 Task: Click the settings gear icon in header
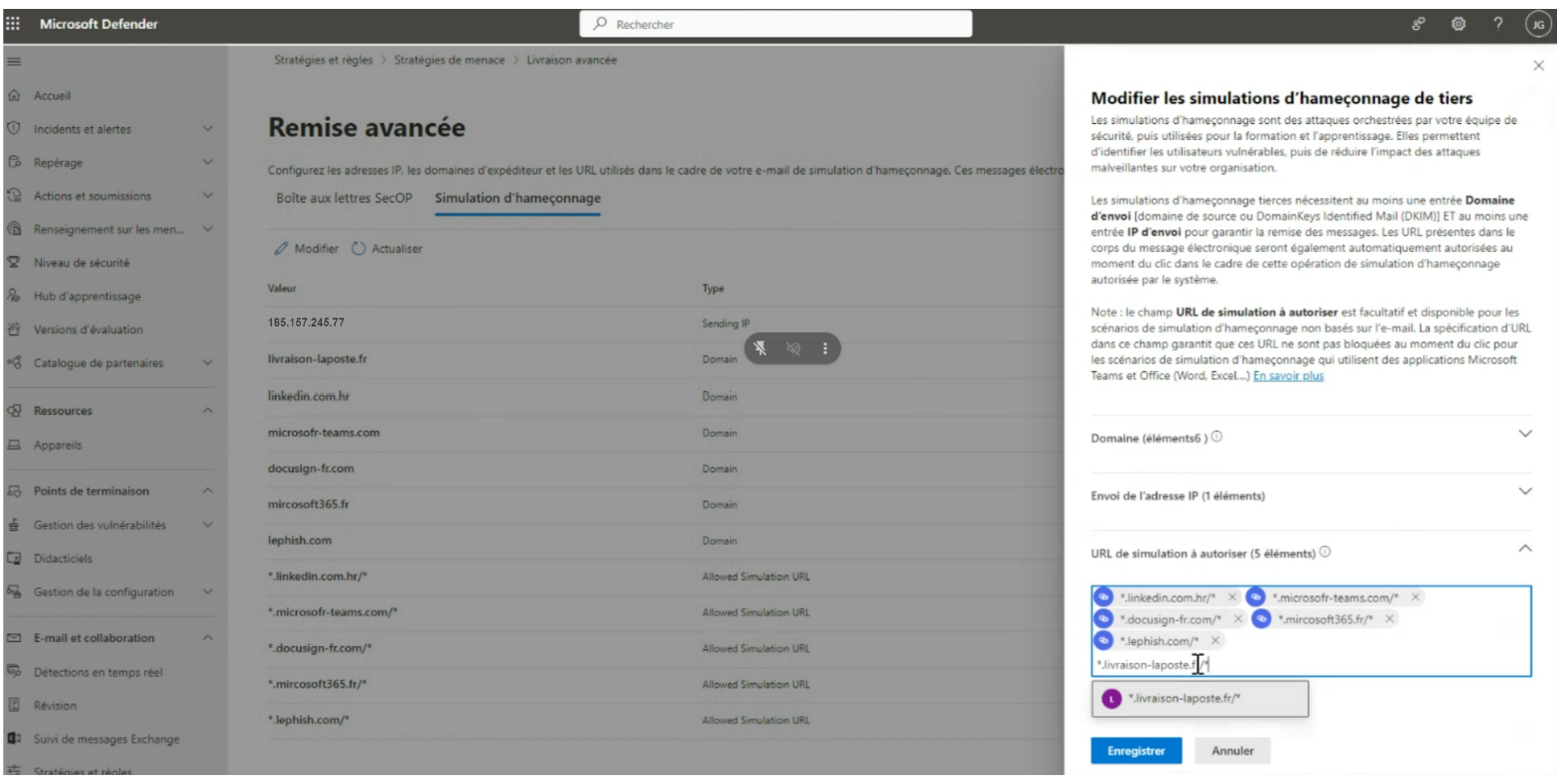tap(1458, 24)
